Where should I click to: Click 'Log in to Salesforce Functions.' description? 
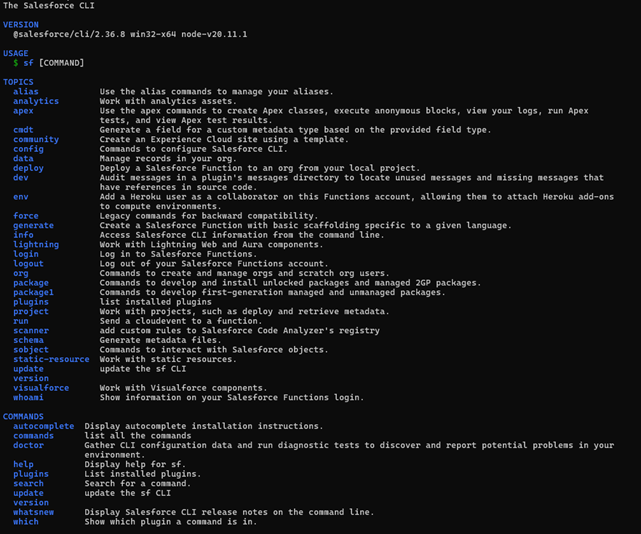[178, 254]
